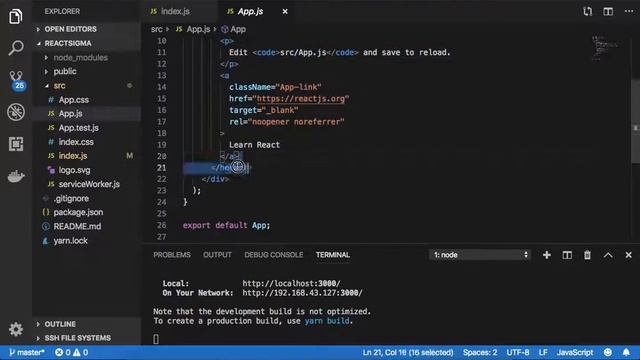Close the App.js editor tab
This screenshot has width=640, height=360.
coord(285,11)
